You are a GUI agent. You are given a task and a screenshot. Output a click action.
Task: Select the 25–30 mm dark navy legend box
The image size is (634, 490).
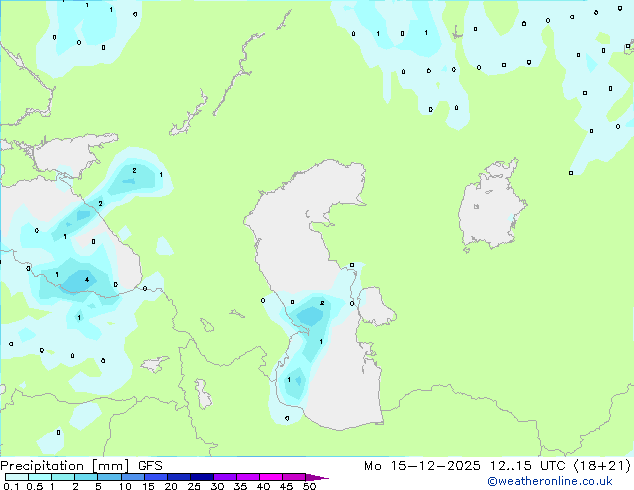tap(202, 477)
